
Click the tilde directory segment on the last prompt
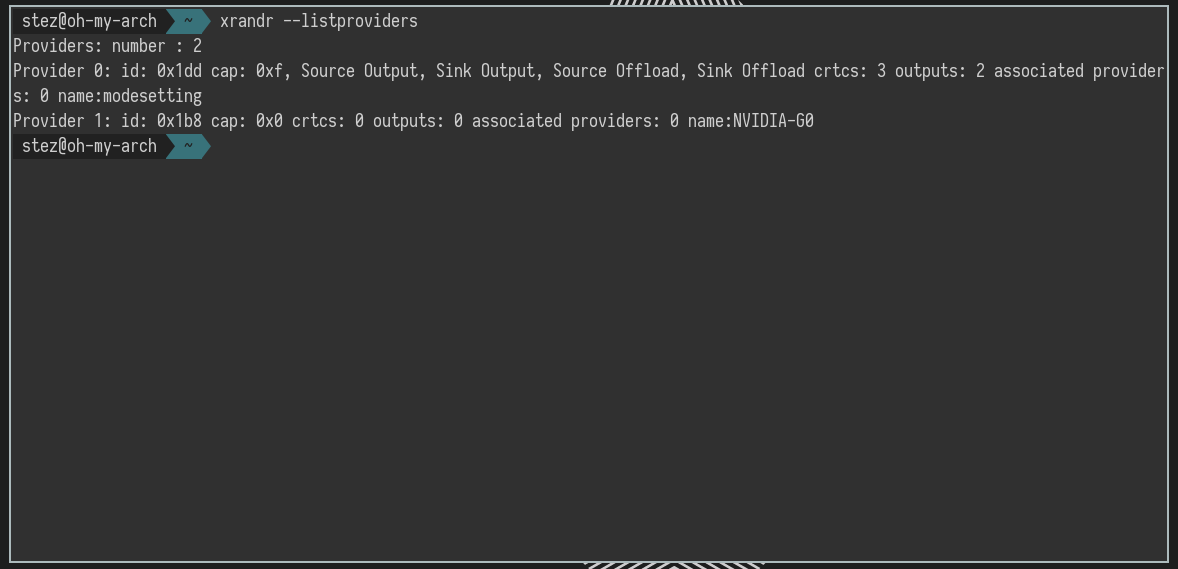click(187, 146)
